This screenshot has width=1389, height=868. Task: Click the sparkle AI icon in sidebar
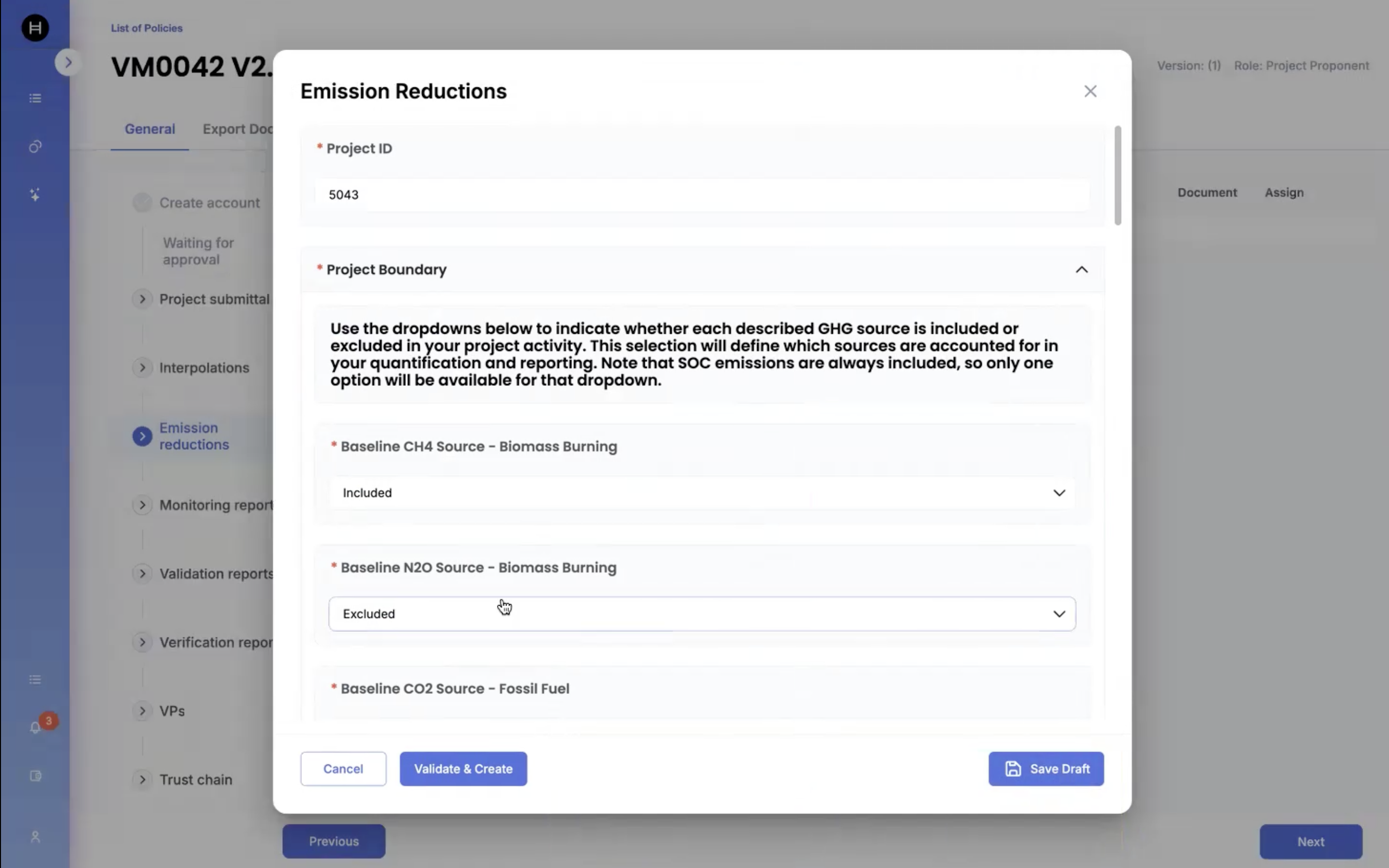coord(35,194)
